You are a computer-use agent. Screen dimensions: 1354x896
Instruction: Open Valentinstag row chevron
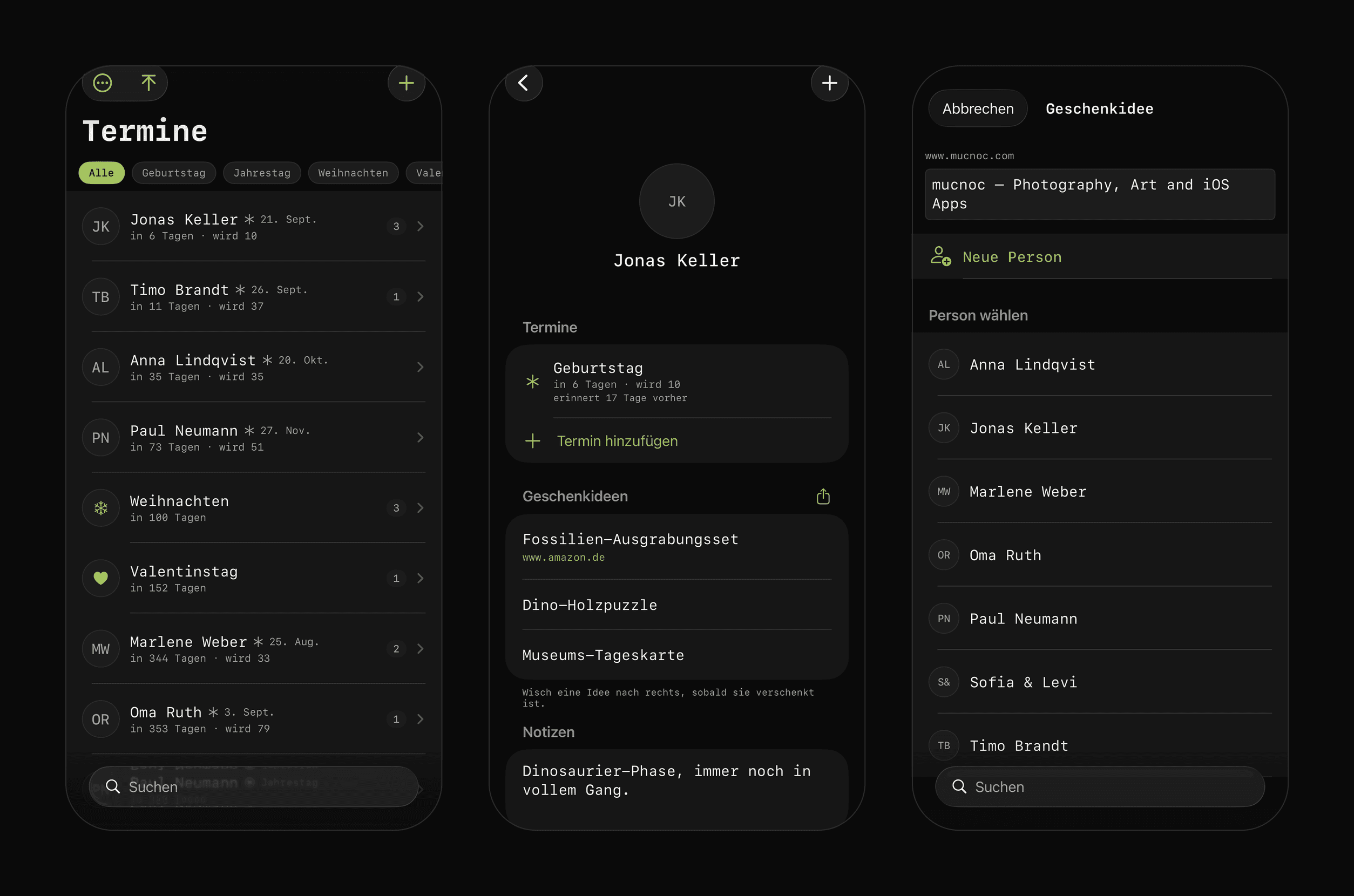(x=421, y=578)
